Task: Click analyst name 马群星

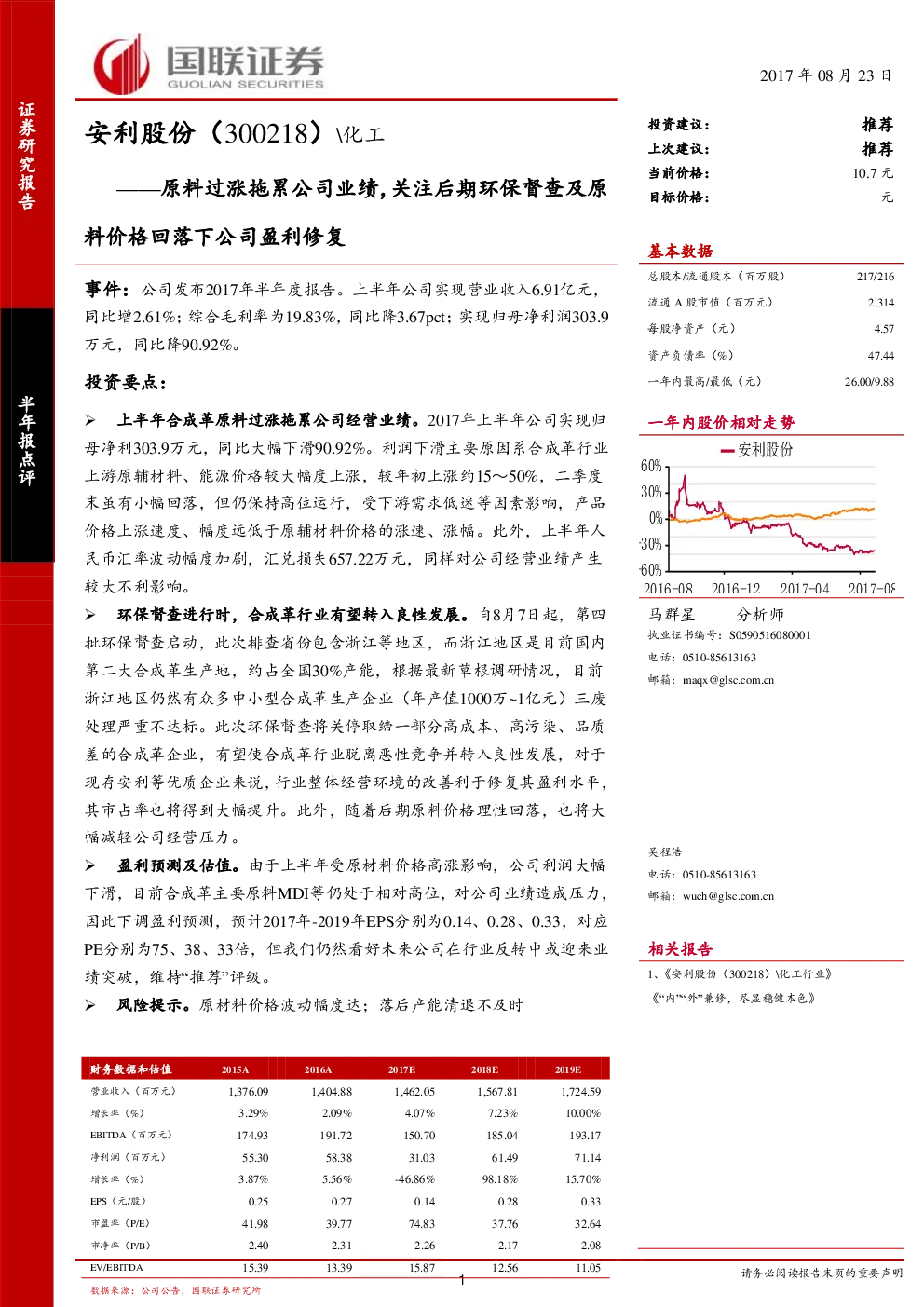Action: tap(672, 615)
